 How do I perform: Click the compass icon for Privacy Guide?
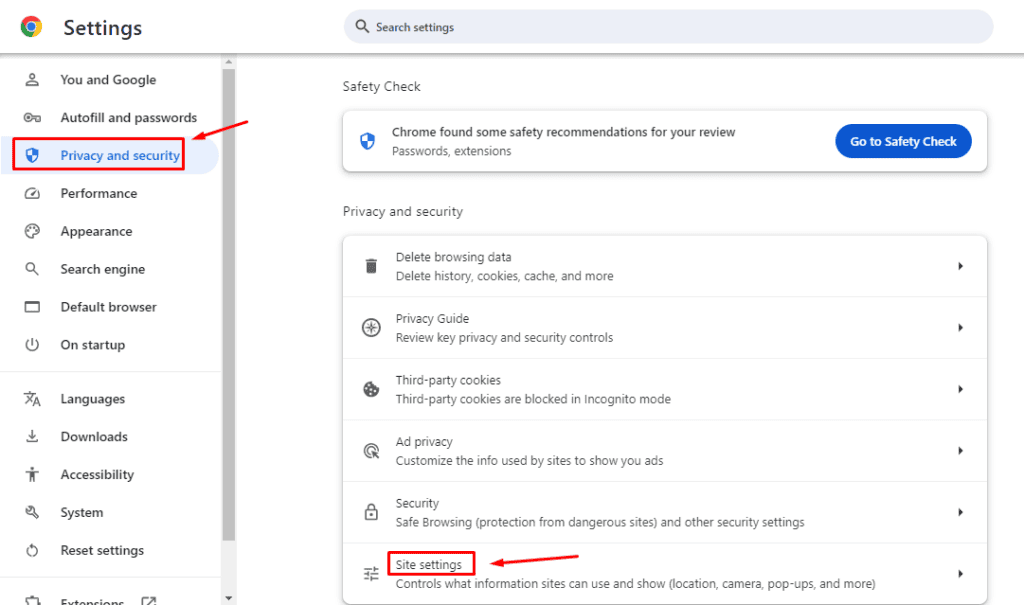coord(371,327)
